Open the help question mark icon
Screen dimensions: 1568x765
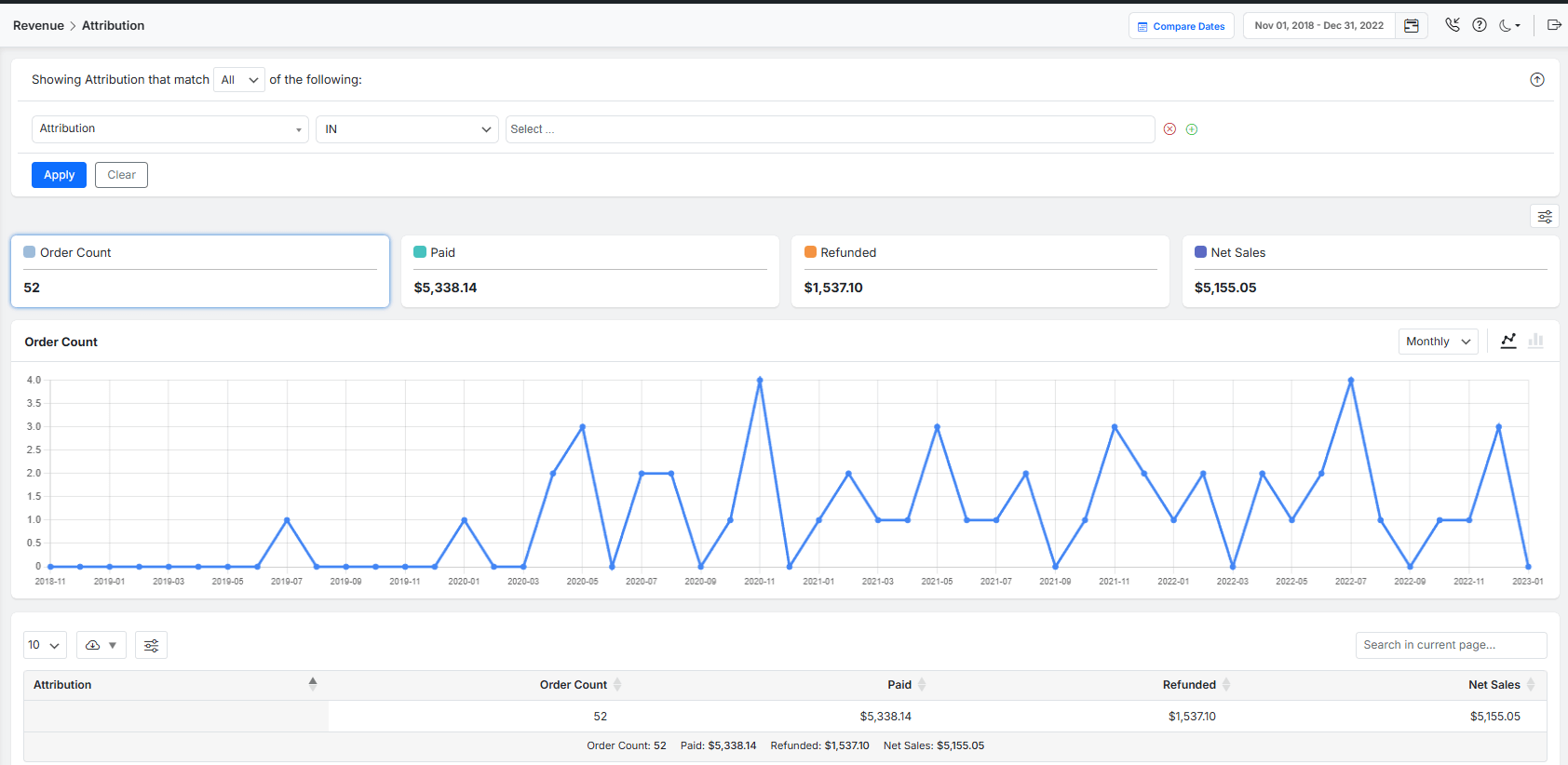(x=1479, y=25)
